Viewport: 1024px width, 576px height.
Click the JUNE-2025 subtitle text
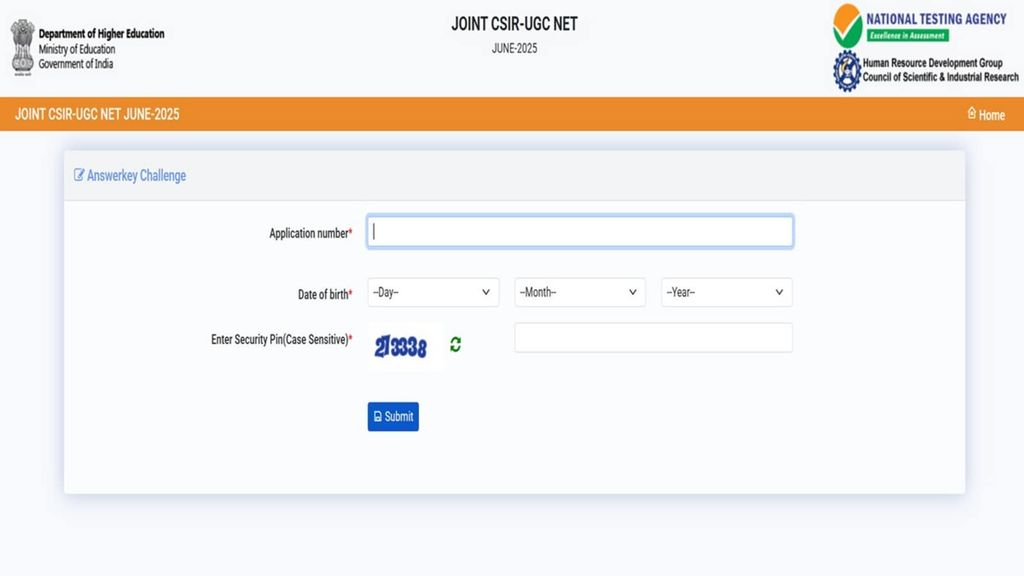[515, 48]
